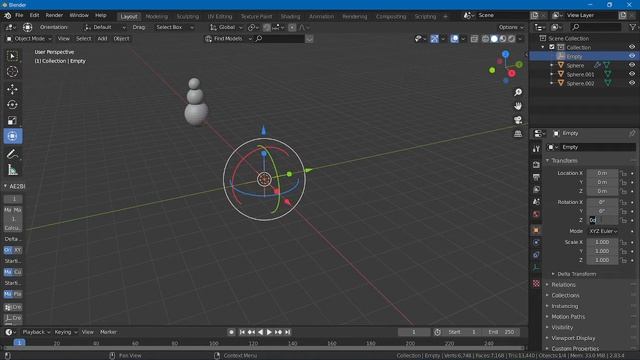Screen dimensions: 640x360
Task: Expand the Relations panel
Action: (x=563, y=284)
